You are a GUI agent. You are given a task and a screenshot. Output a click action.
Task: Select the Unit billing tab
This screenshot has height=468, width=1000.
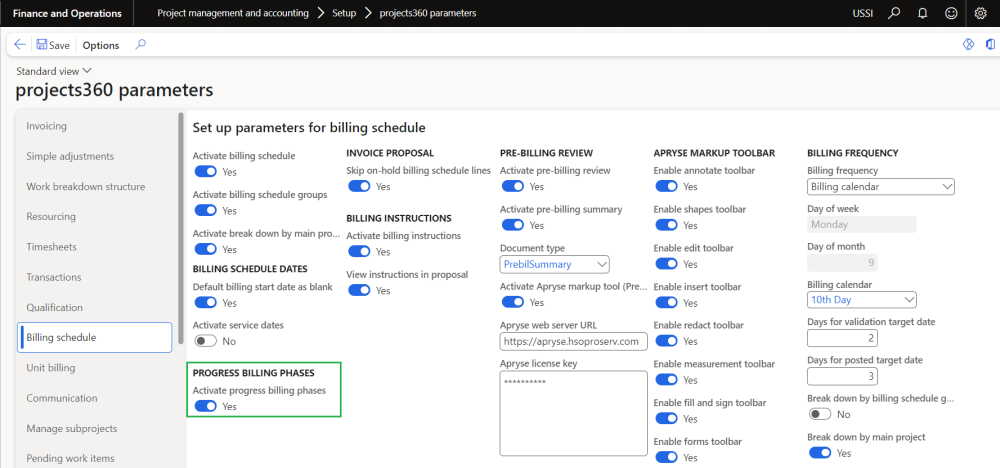click(x=51, y=368)
